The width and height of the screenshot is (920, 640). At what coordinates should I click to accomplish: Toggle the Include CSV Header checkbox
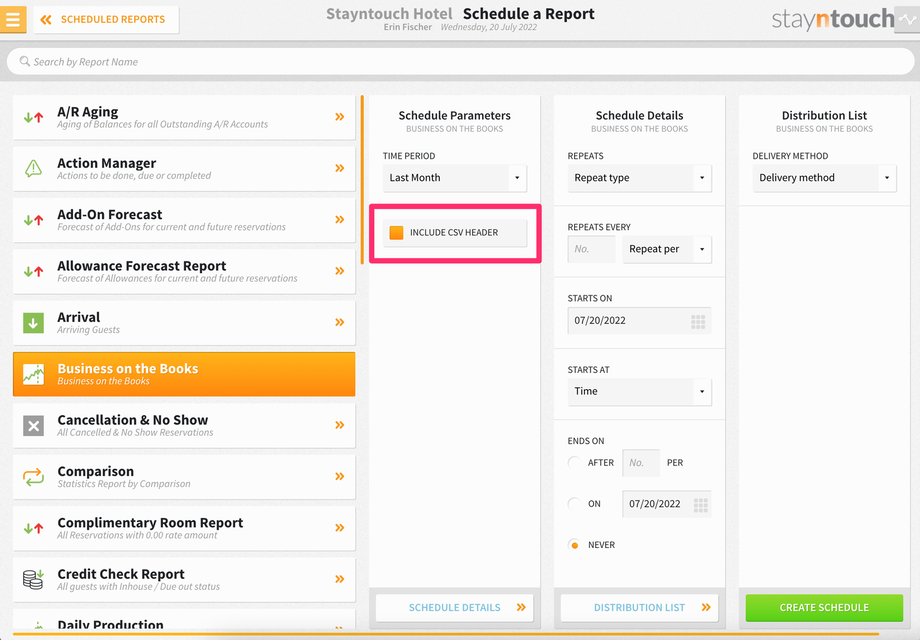pyautogui.click(x=397, y=232)
